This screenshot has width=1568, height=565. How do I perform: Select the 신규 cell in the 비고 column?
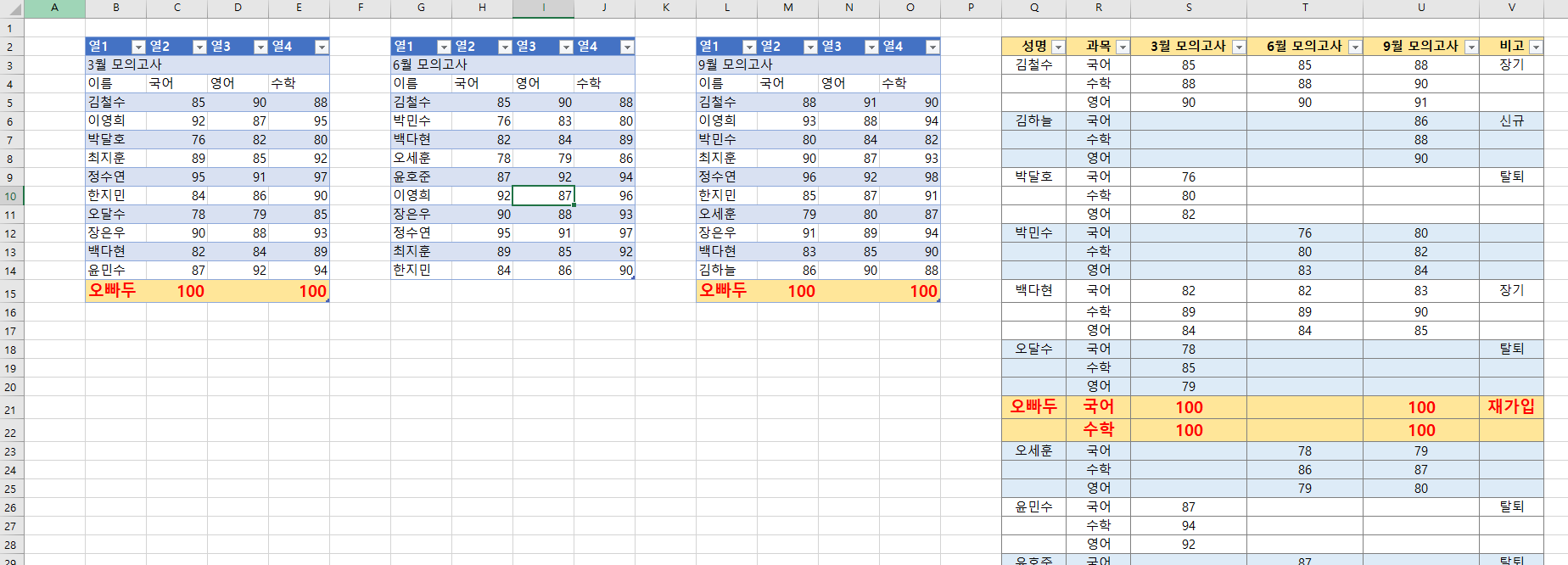coord(1510,121)
